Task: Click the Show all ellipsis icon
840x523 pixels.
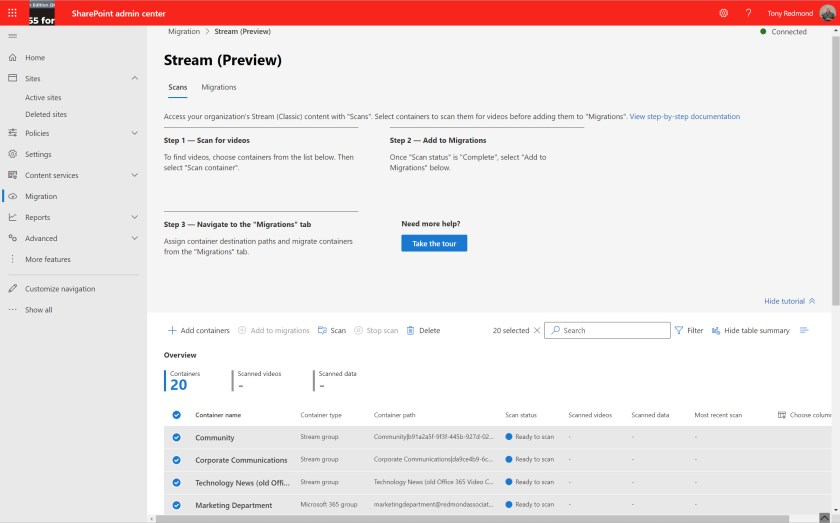Action: pyautogui.click(x=13, y=309)
